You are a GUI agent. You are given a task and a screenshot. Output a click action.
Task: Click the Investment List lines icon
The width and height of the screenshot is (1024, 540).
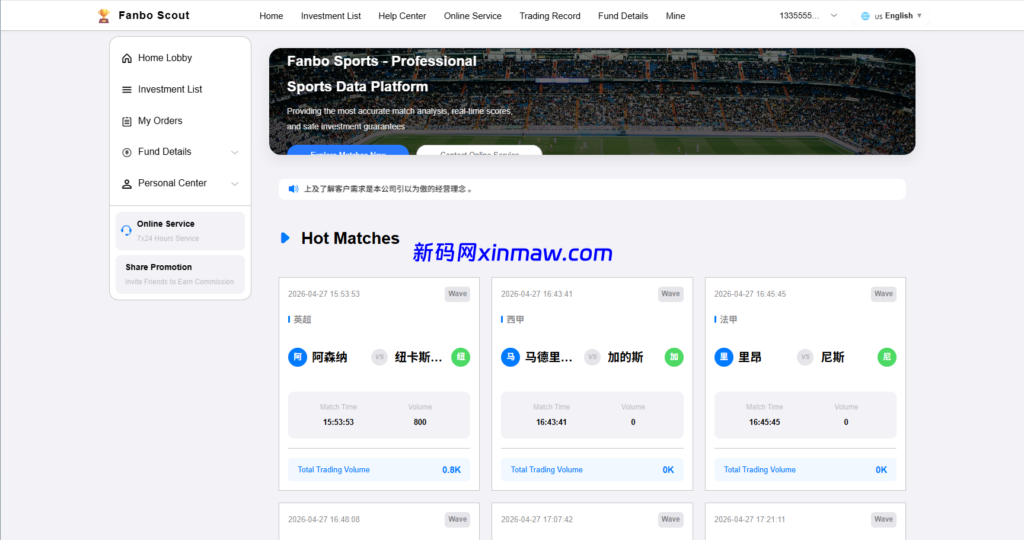pos(127,89)
